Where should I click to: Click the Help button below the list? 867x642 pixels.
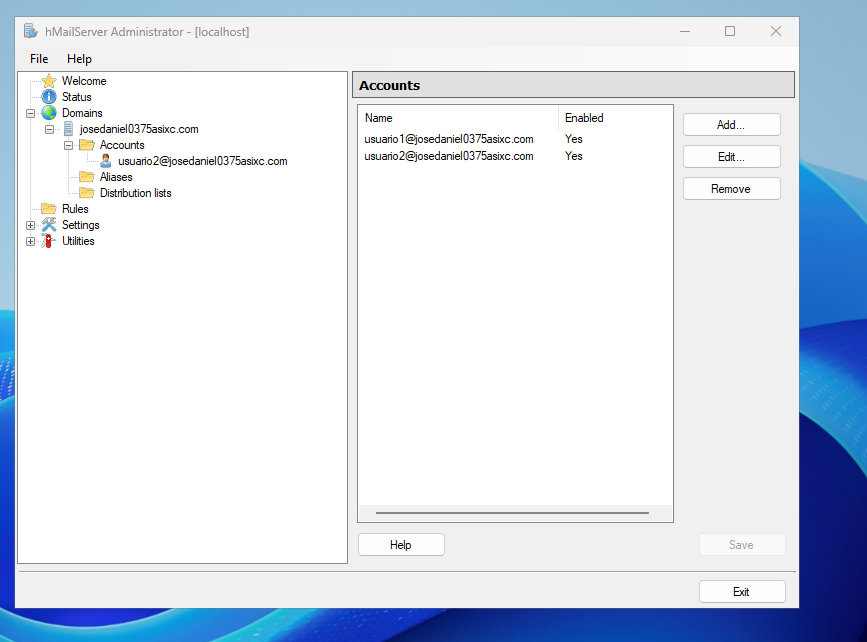(401, 545)
